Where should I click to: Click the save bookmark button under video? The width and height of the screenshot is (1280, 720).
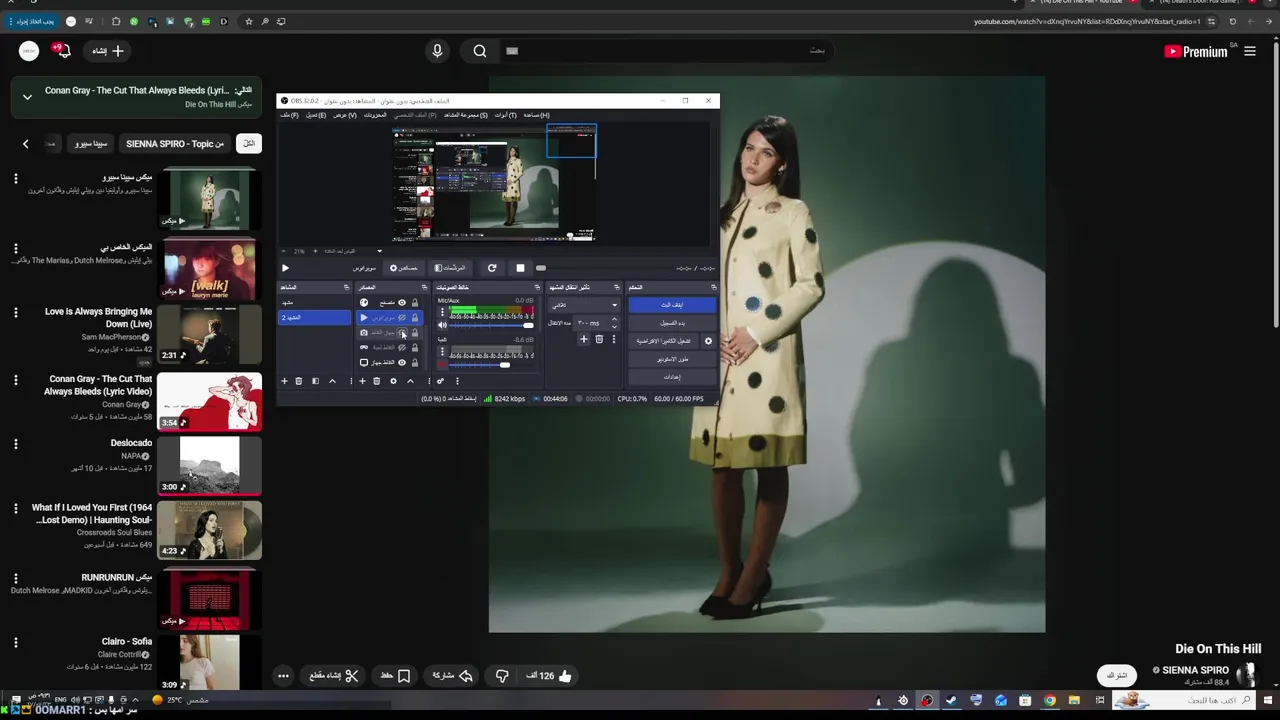pyautogui.click(x=396, y=676)
